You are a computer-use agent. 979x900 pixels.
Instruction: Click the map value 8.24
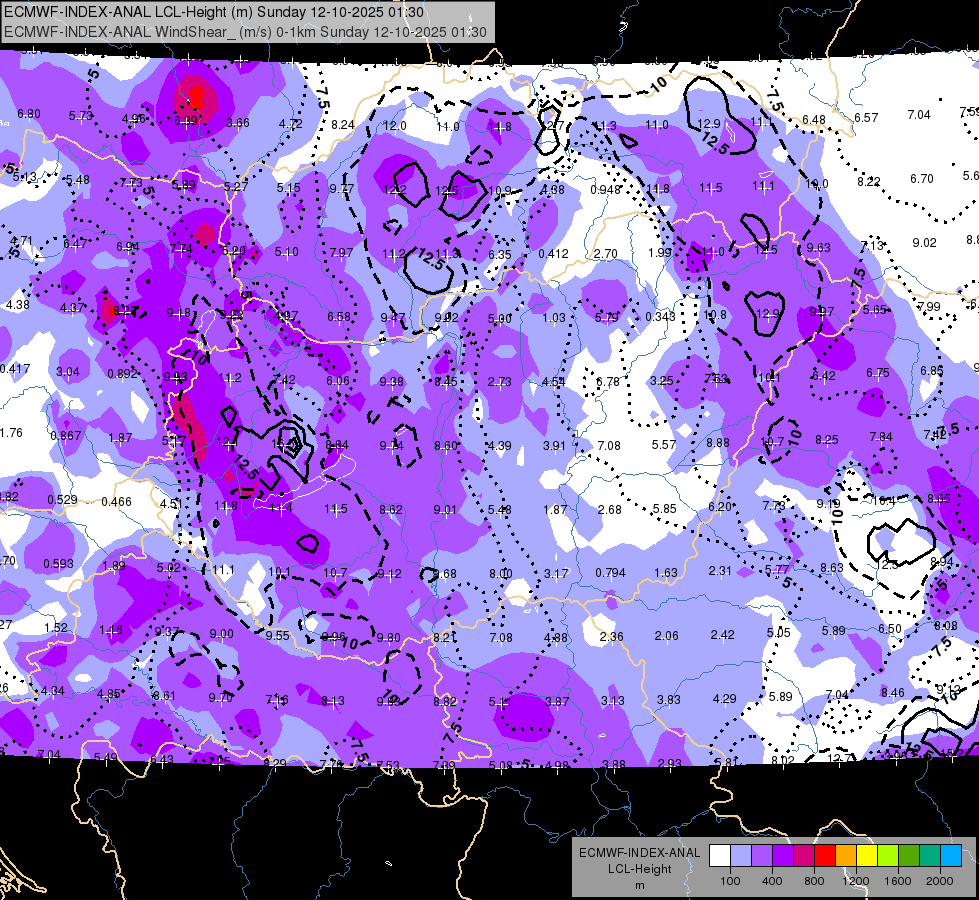[343, 125]
